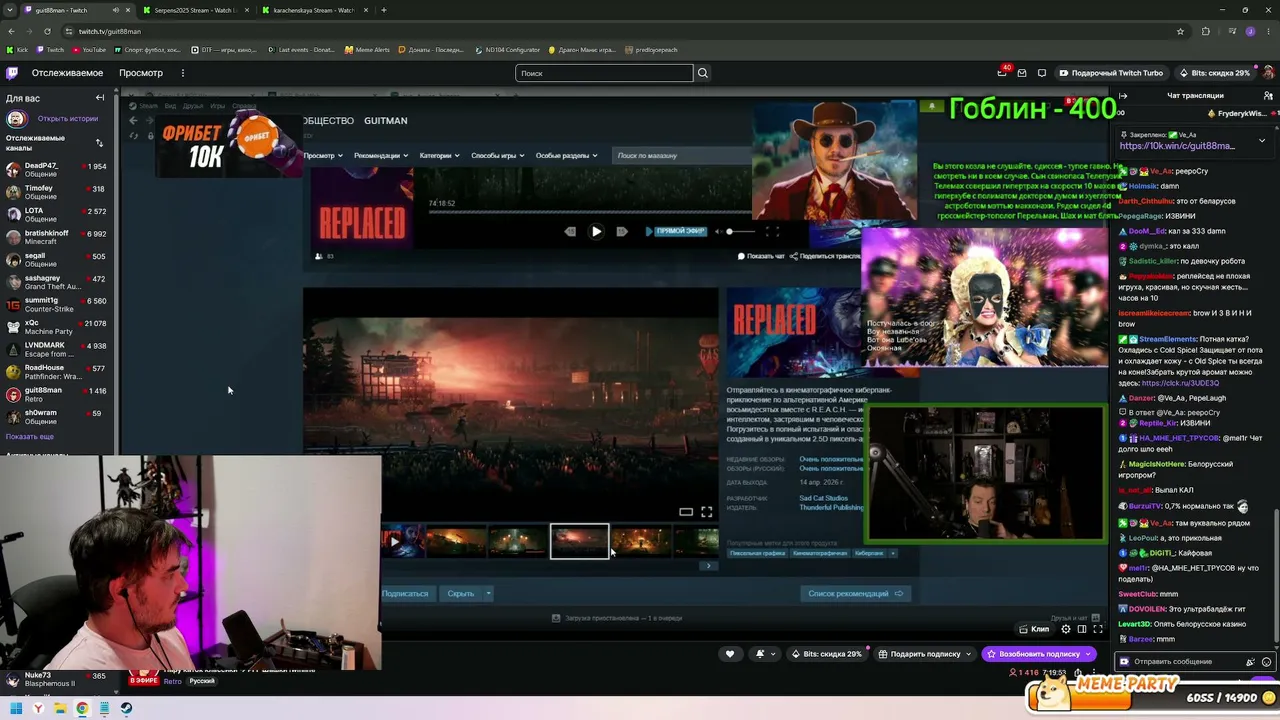
Task: Enter fullscreen on the Twitch player
Action: click(1098, 629)
